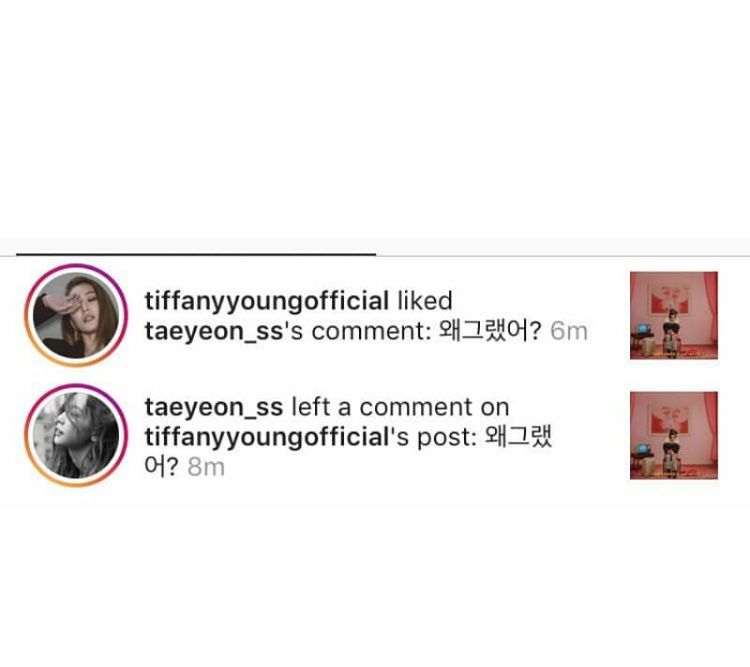Open the post thumbnail in the first activity row
Screen dimensions: 750x667
[x=673, y=315]
